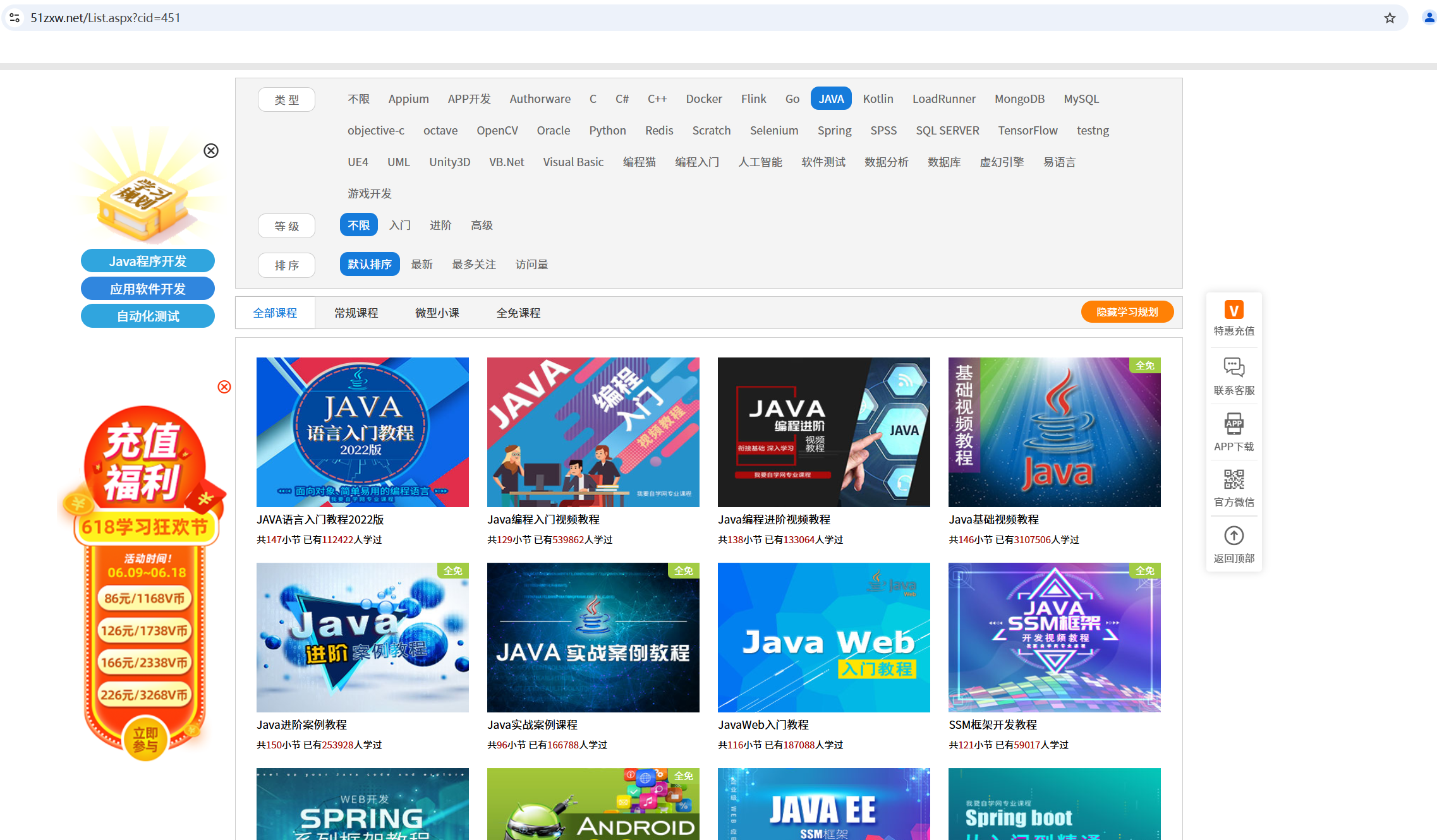Screen dimensions: 1437x840
Task: Click the browser address bar URL
Action: (106, 18)
